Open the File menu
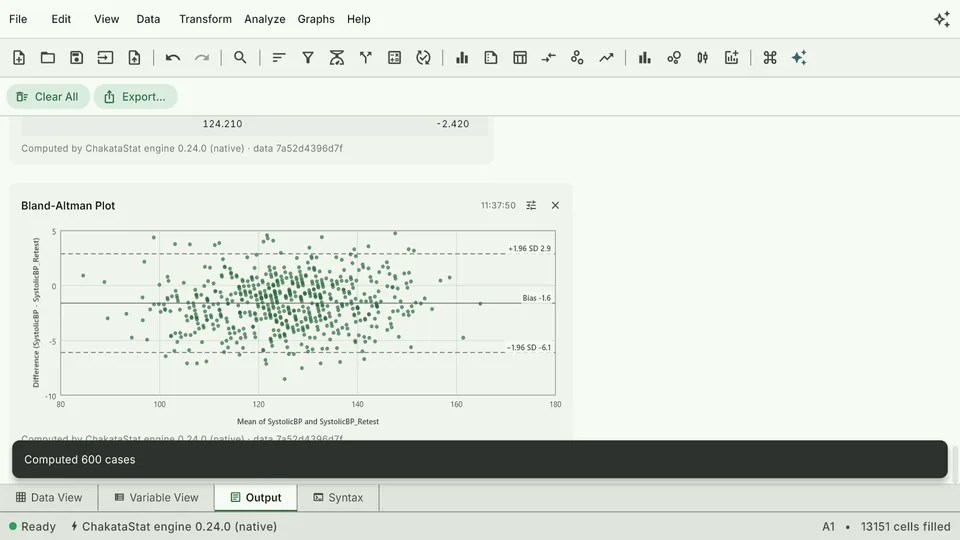The width and height of the screenshot is (960, 540). pos(18,19)
